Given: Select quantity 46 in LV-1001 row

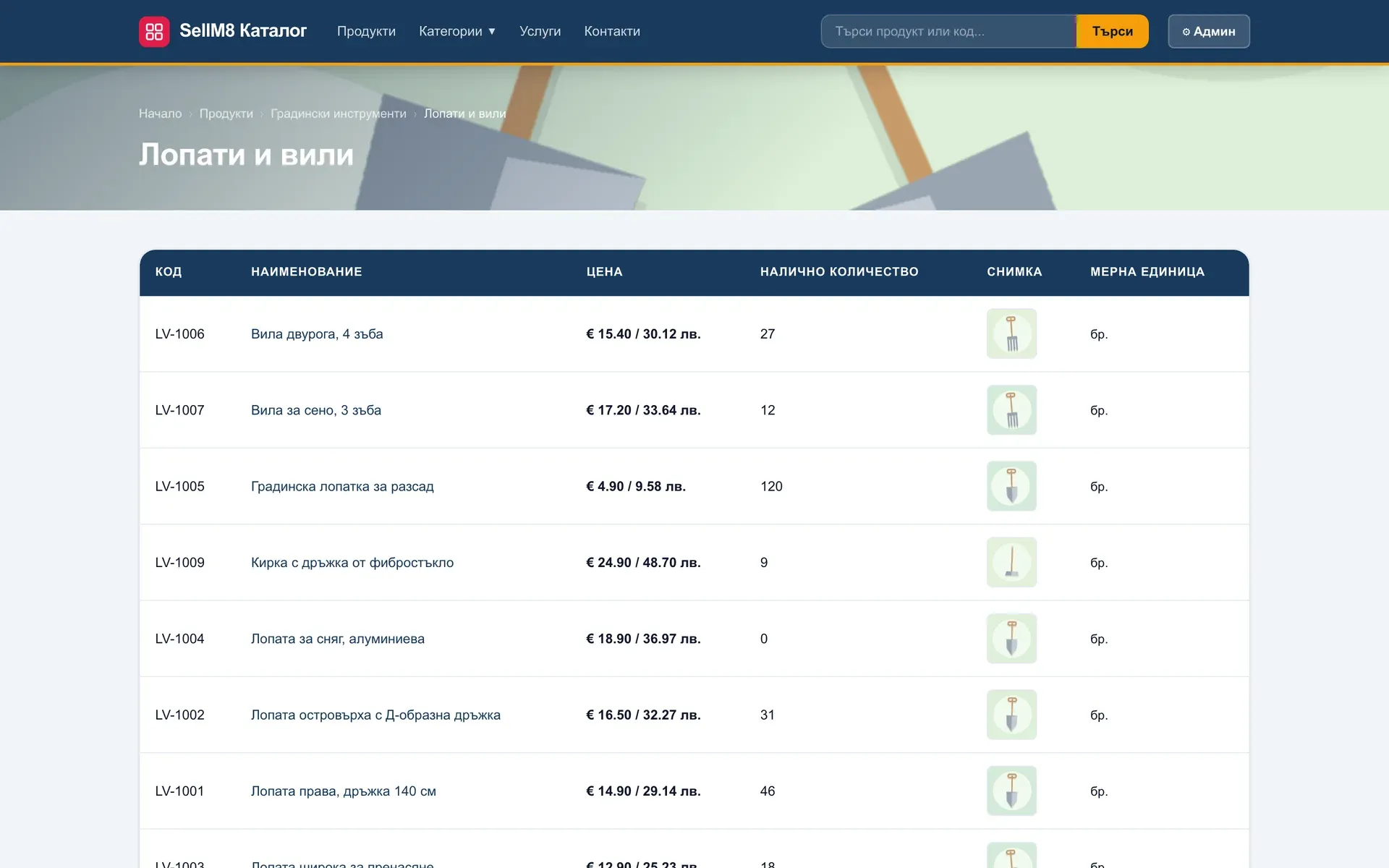Looking at the screenshot, I should point(768,791).
